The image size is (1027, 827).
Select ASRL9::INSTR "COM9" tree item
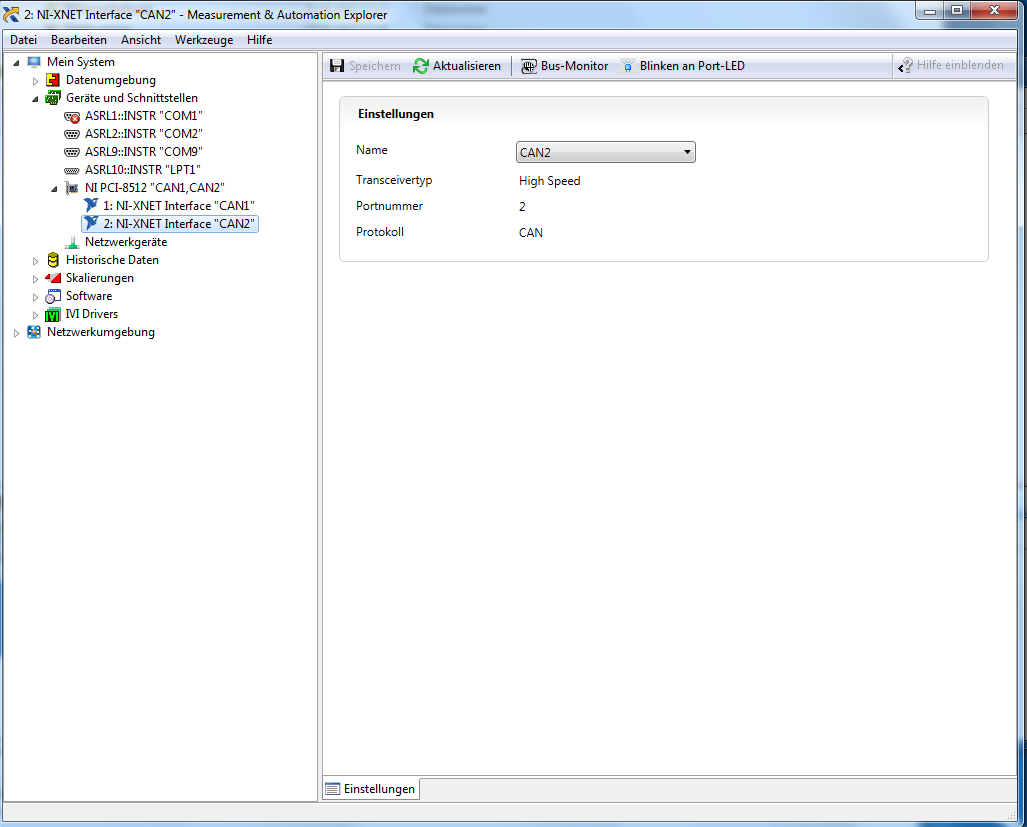[143, 152]
